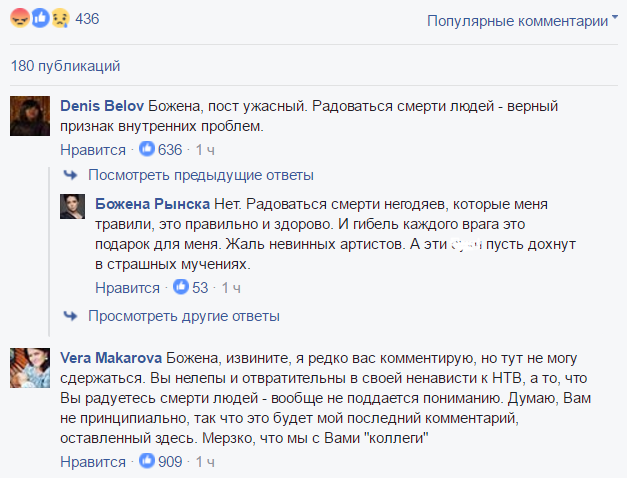Click Vera Makarova's avatar thumbnail

(x=30, y=366)
